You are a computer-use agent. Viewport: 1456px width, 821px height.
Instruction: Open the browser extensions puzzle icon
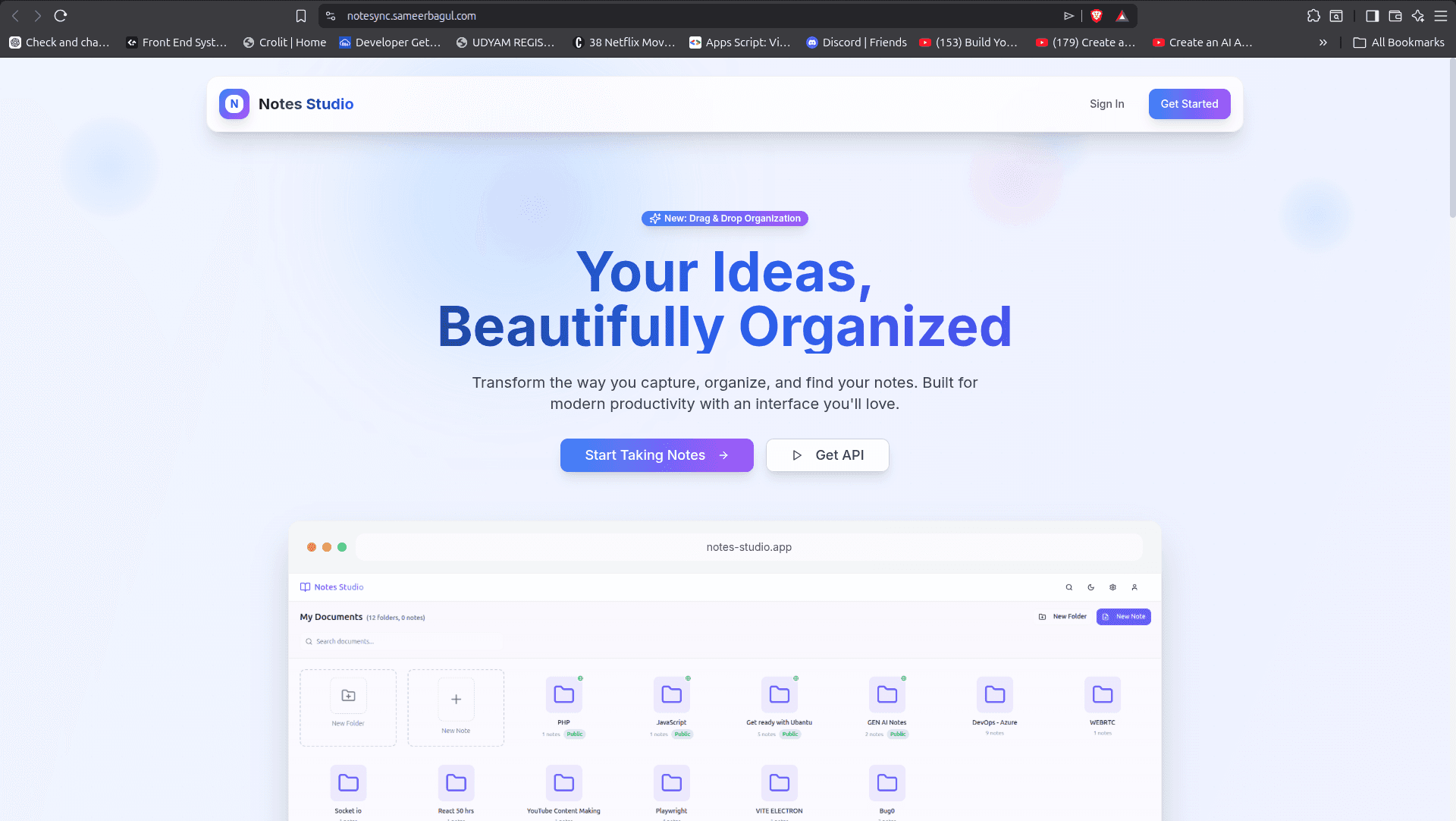coord(1313,15)
